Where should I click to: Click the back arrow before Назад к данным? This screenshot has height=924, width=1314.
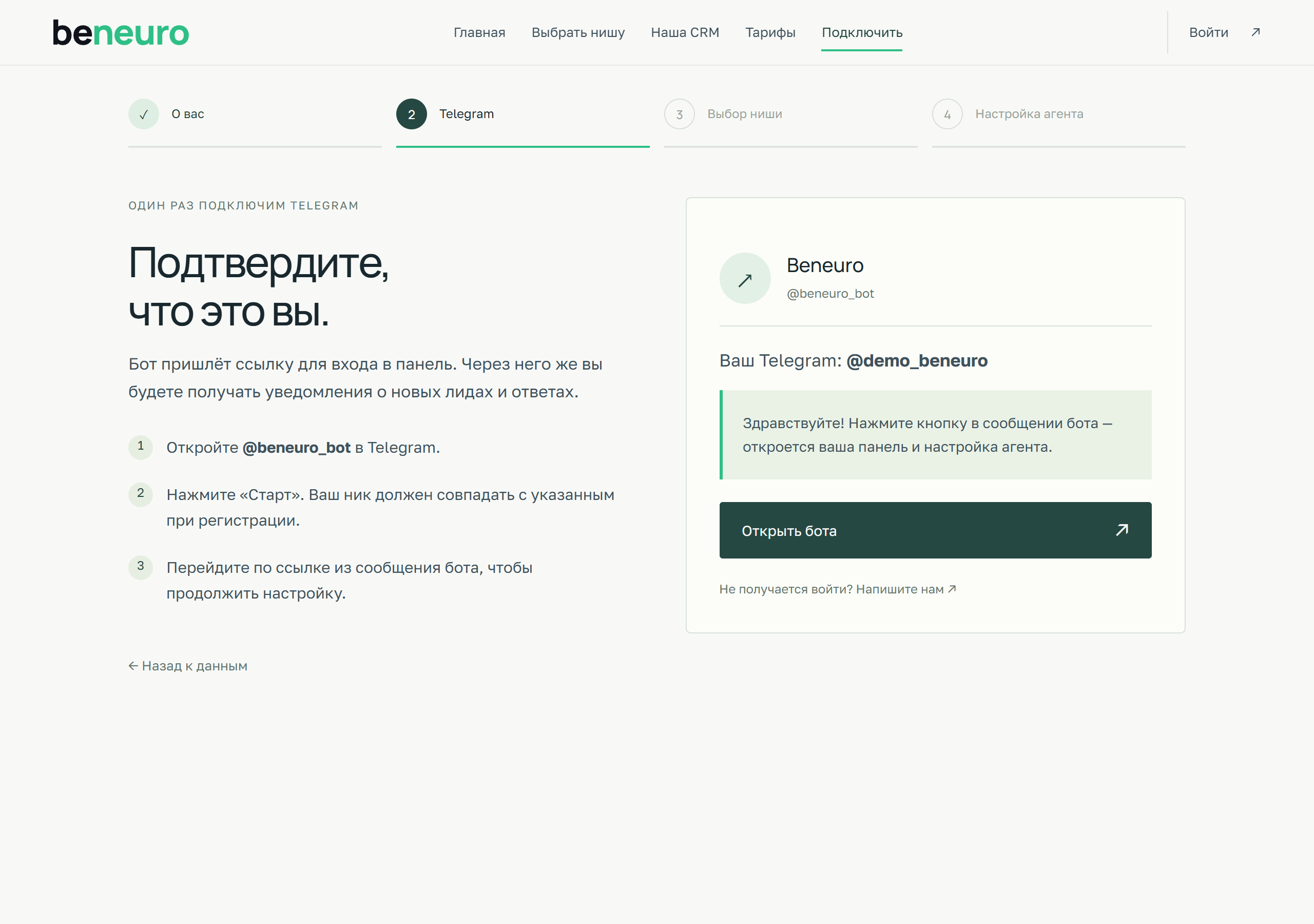(x=133, y=666)
